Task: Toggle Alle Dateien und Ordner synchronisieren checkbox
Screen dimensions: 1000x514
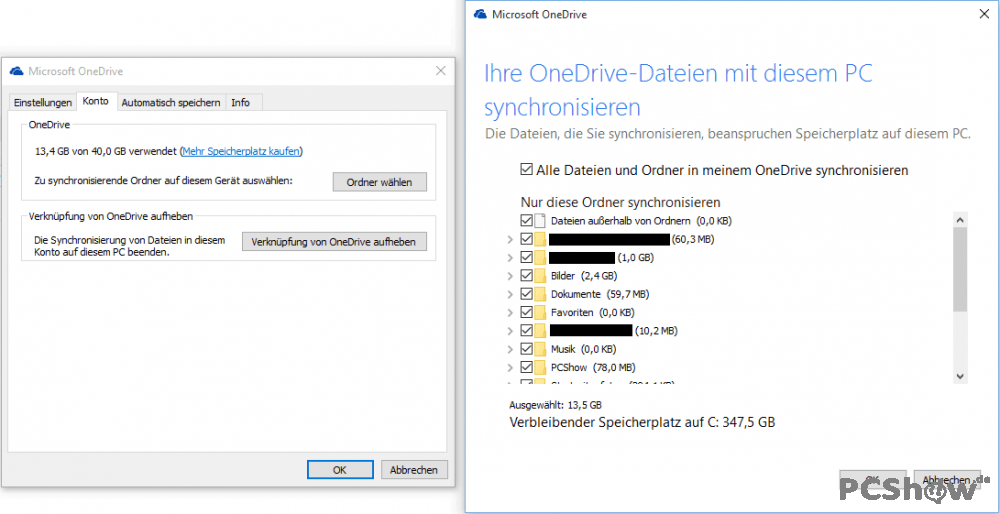Action: 527,170
